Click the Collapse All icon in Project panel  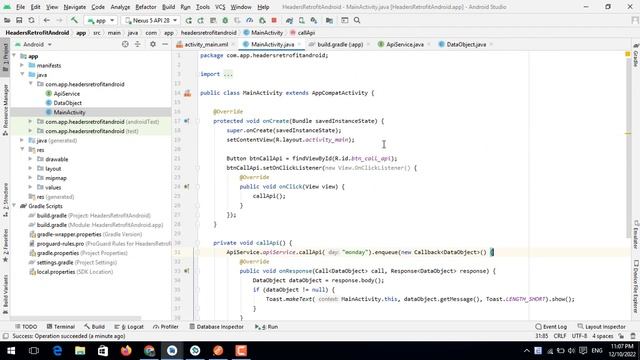[138, 44]
